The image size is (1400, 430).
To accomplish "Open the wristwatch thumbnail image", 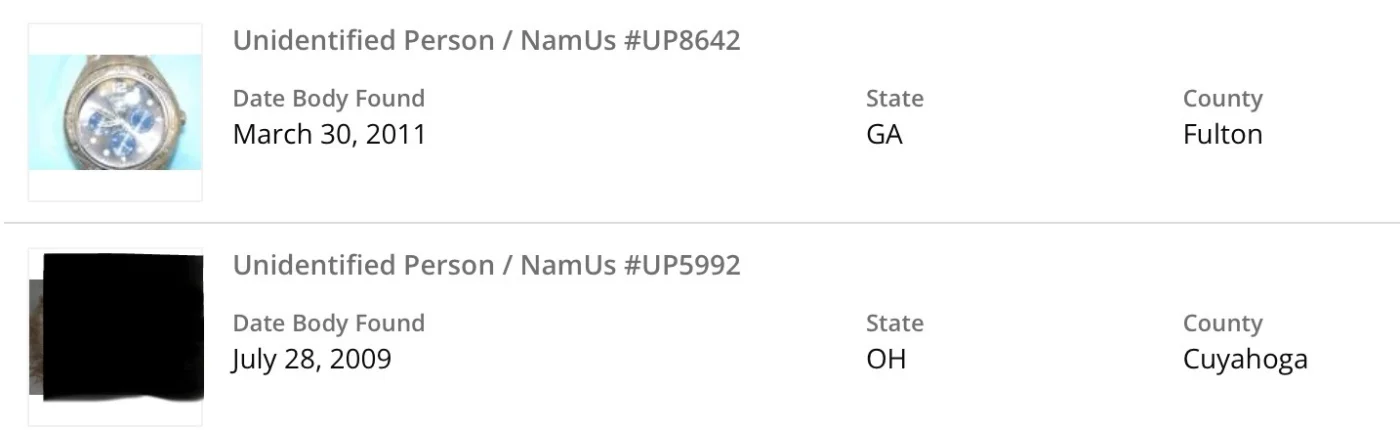I will point(115,112).
